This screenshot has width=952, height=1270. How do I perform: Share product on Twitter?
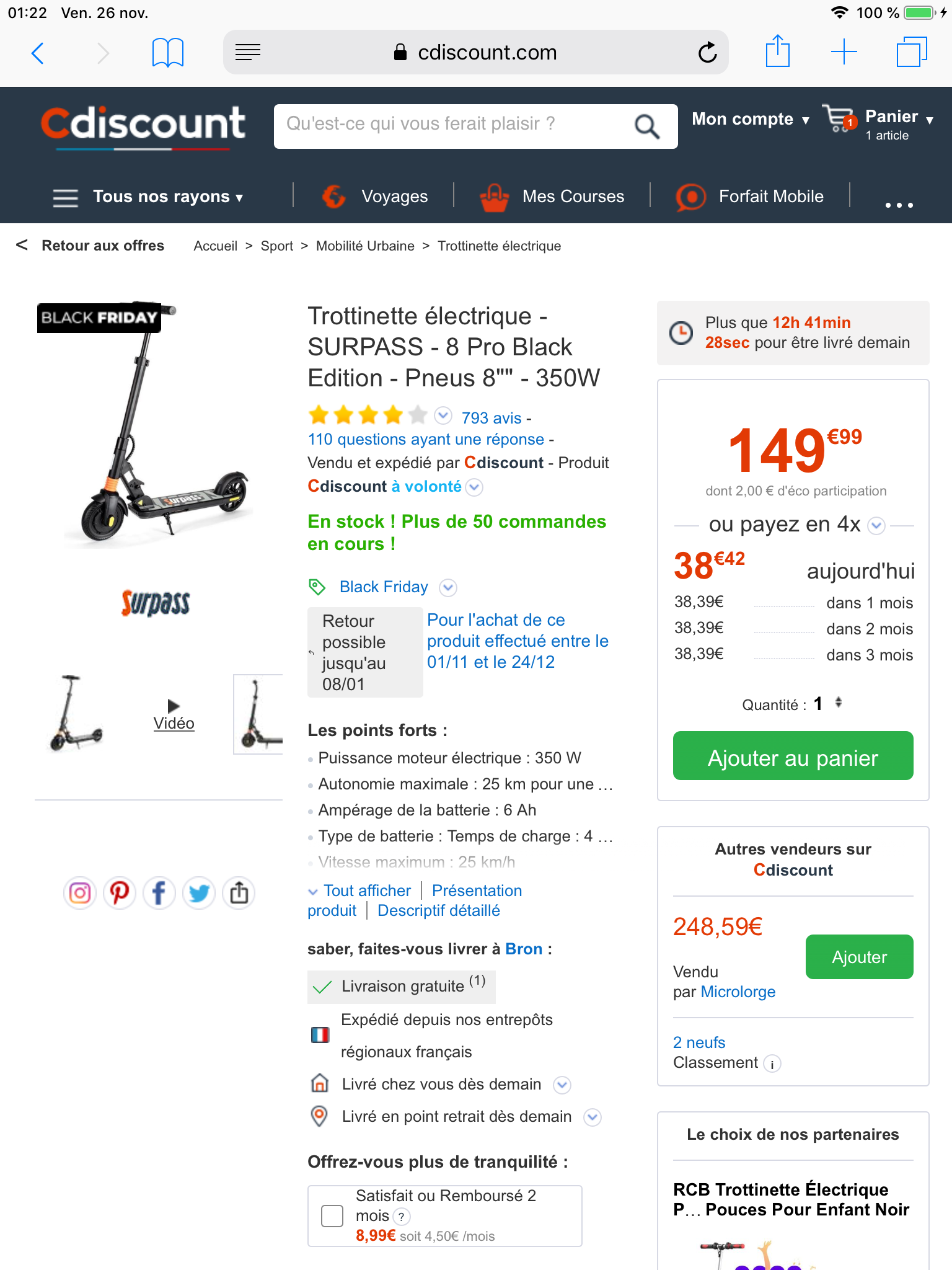tap(199, 893)
